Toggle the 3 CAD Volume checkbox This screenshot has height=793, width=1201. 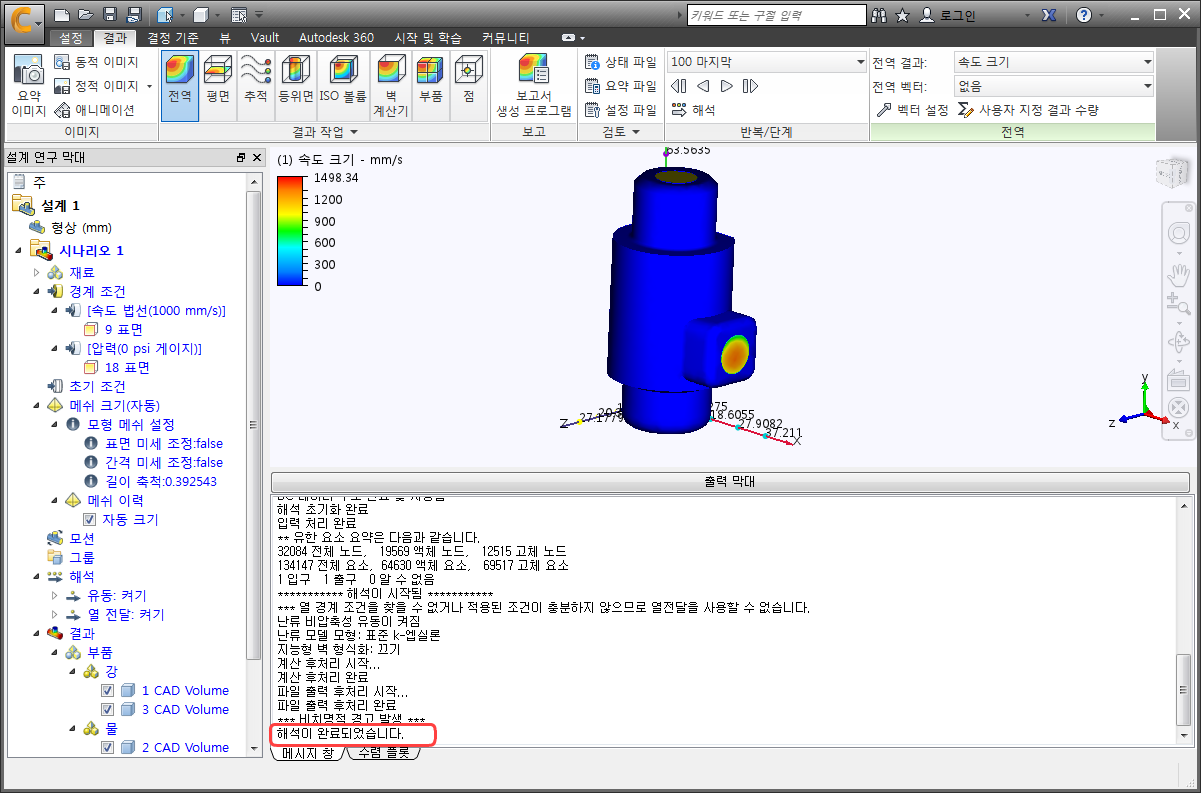click(108, 710)
